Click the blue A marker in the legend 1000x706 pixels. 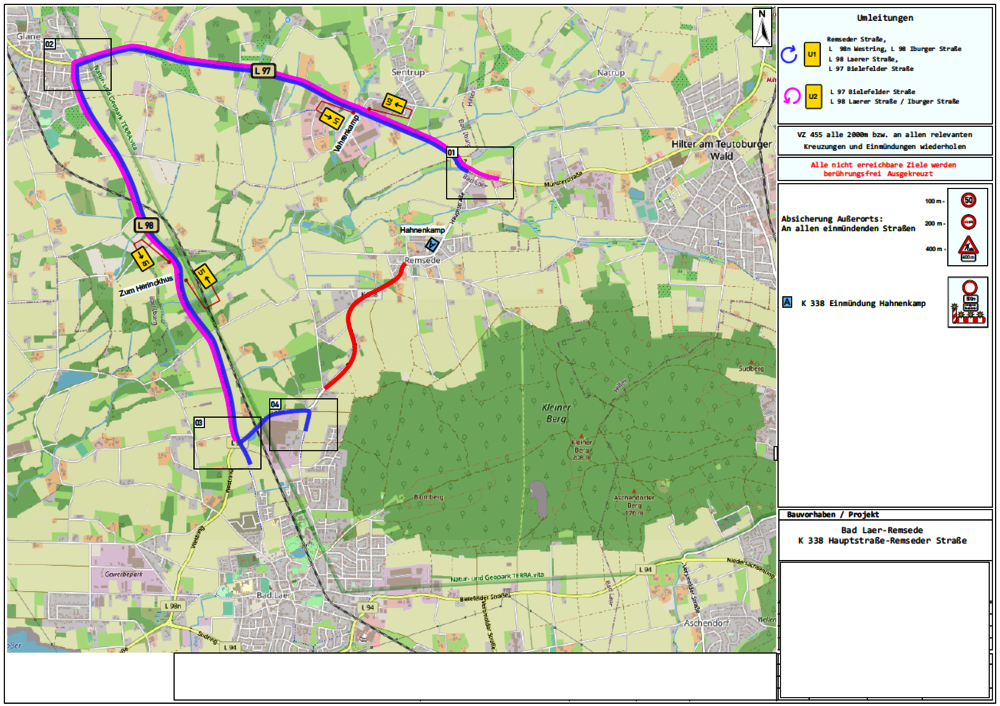(787, 301)
